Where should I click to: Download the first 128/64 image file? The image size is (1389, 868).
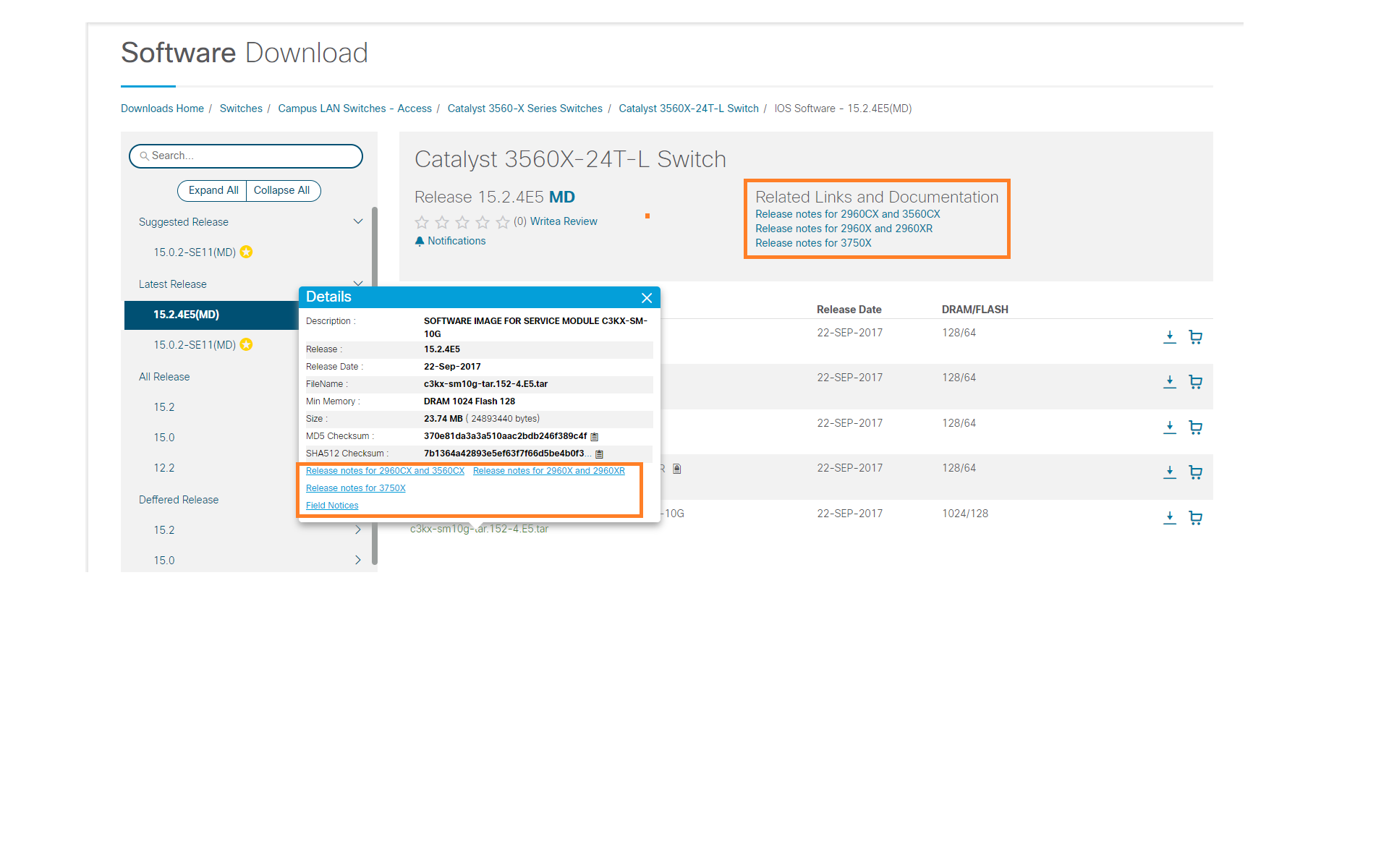[x=1170, y=337]
